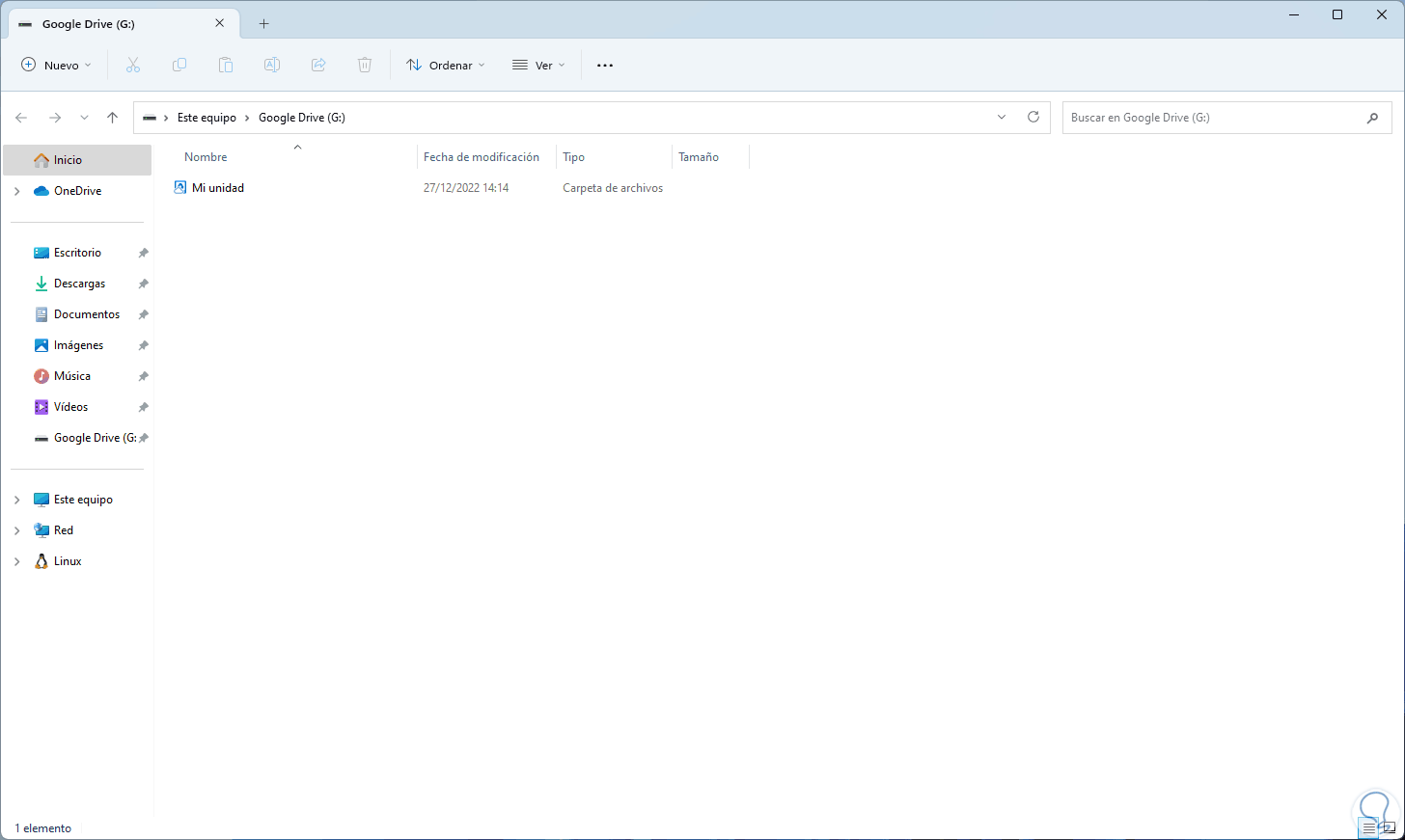
Task: Expand the Linux tree node
Action: (x=17, y=561)
